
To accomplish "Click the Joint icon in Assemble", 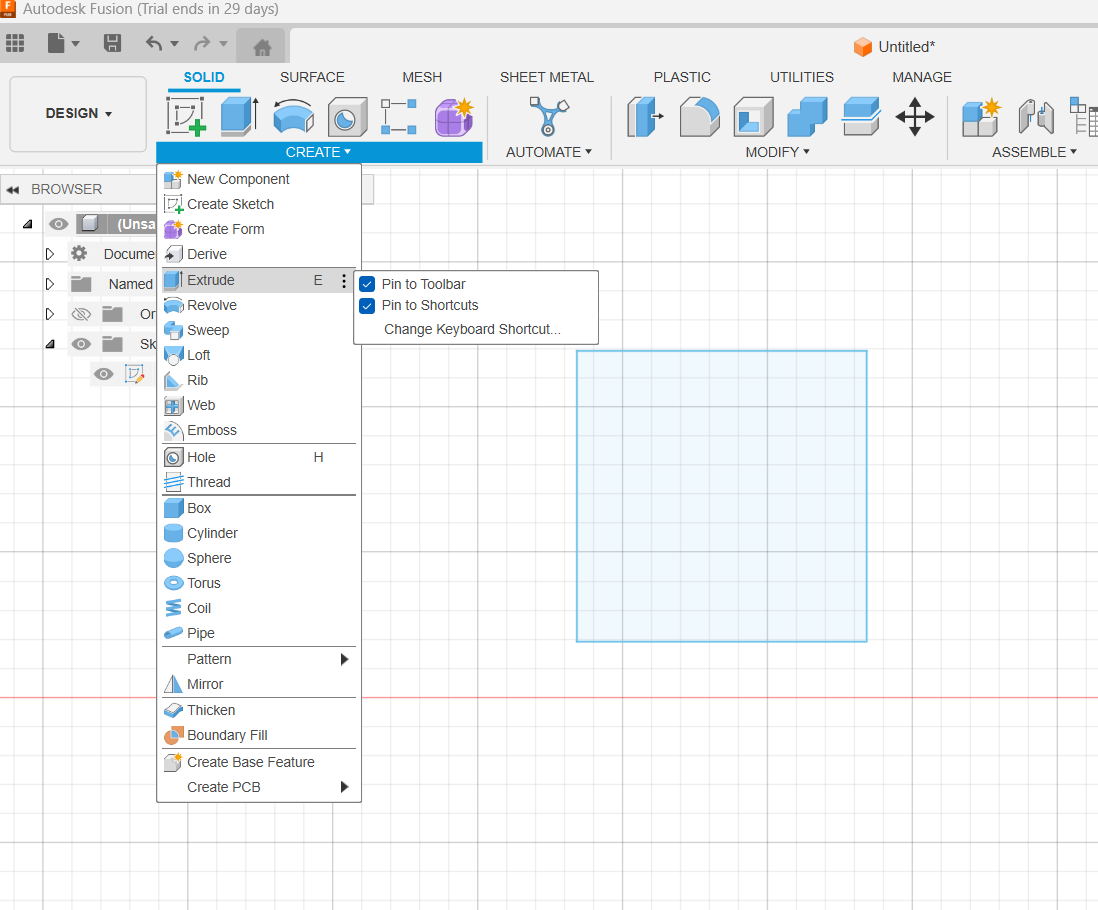I will click(1036, 116).
